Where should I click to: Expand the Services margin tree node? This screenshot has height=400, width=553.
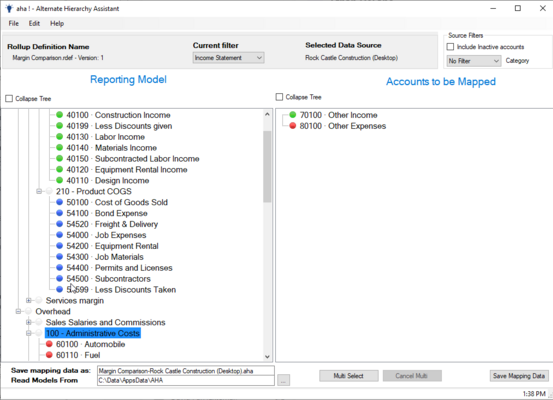[x=29, y=301]
